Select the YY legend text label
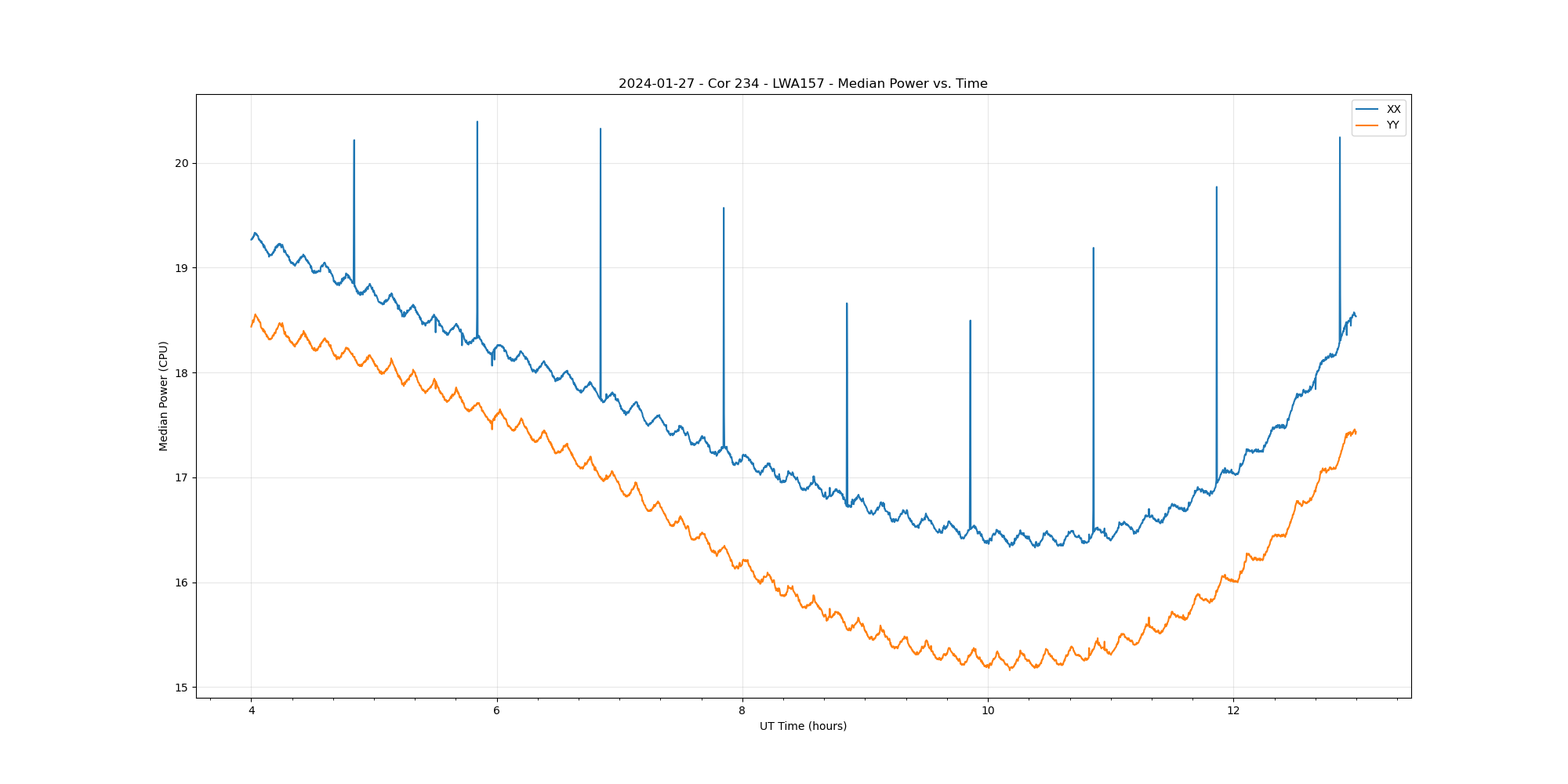The width and height of the screenshot is (1568, 784). click(x=1393, y=125)
